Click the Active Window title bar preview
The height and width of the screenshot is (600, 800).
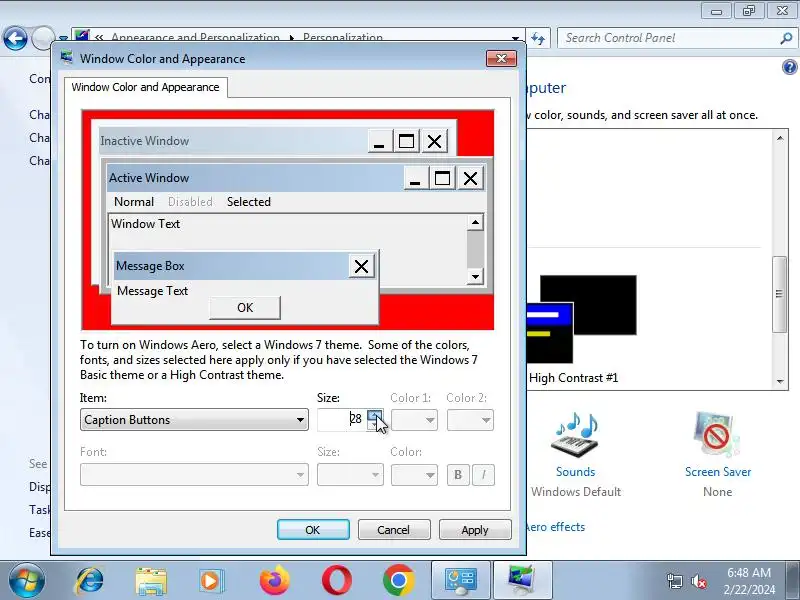click(x=255, y=178)
